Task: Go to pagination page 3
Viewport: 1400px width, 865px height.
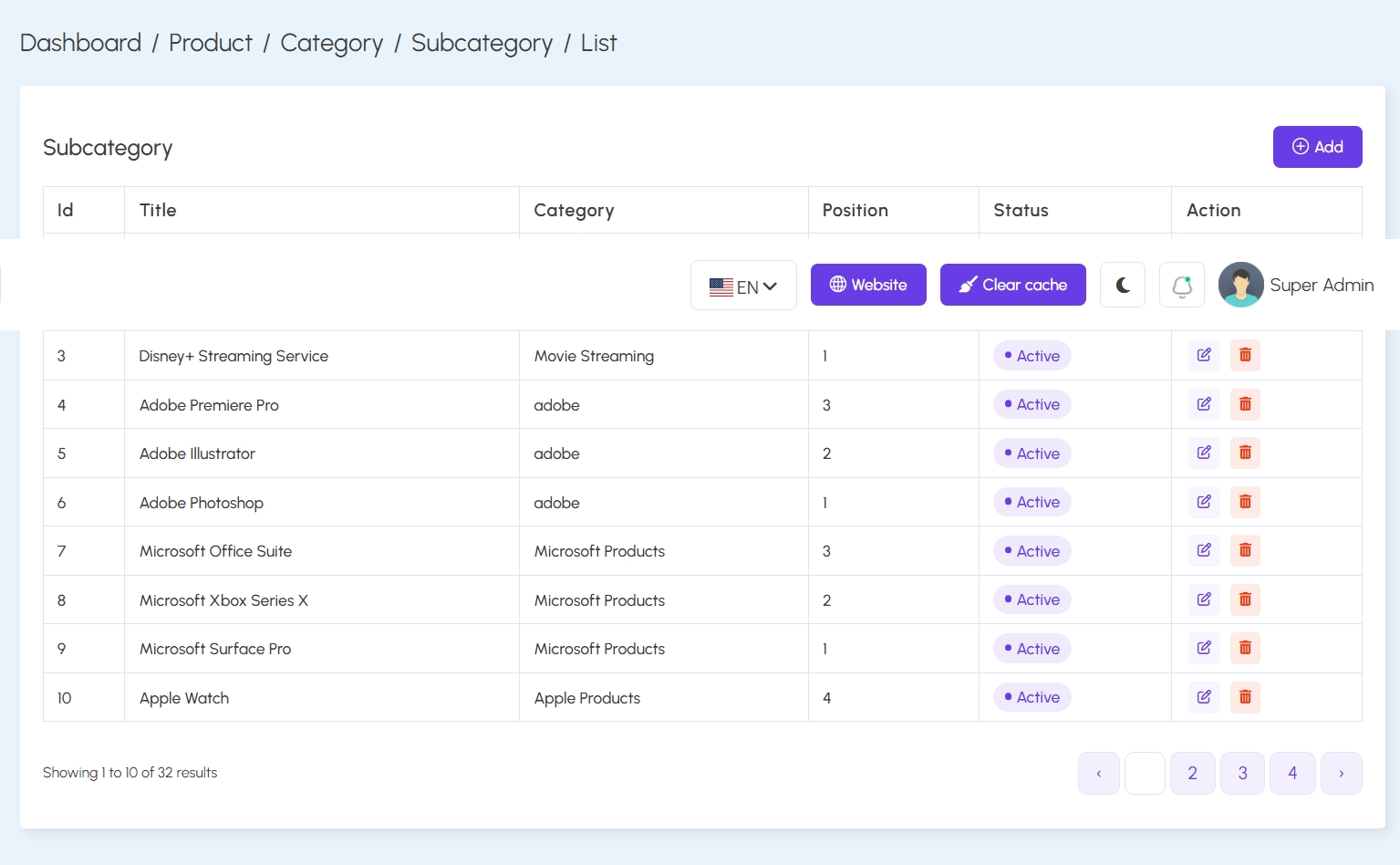Action: click(x=1242, y=773)
